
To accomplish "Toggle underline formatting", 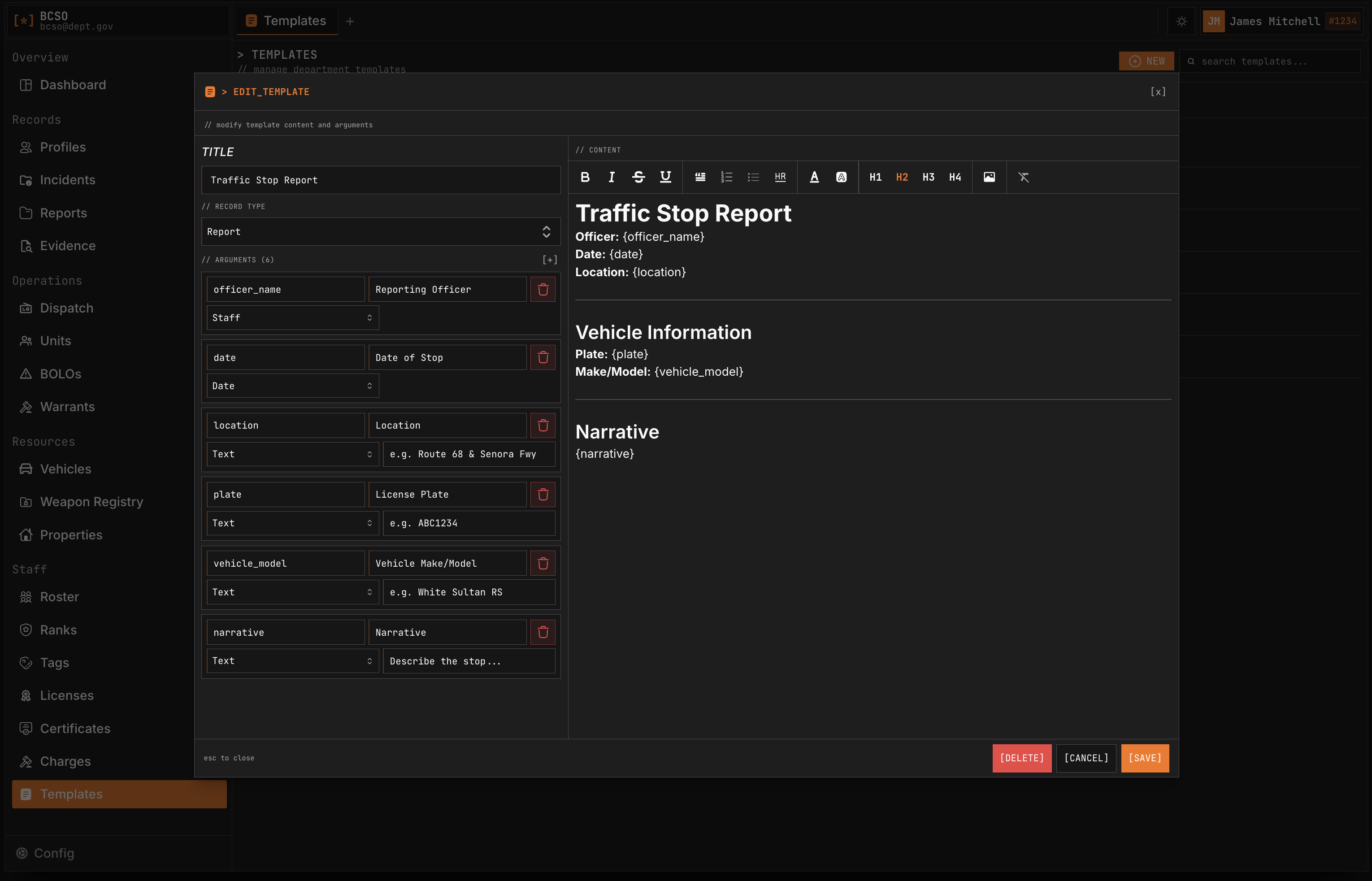I will point(665,177).
